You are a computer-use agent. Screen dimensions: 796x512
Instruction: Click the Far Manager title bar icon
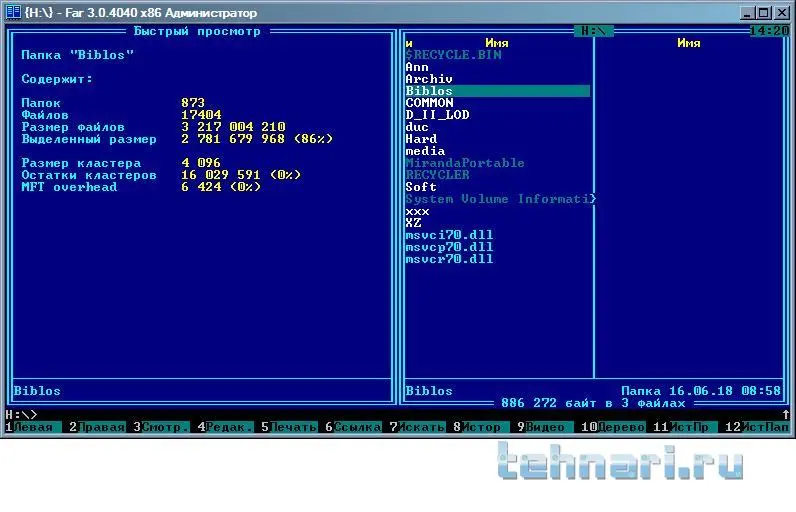[13, 12]
